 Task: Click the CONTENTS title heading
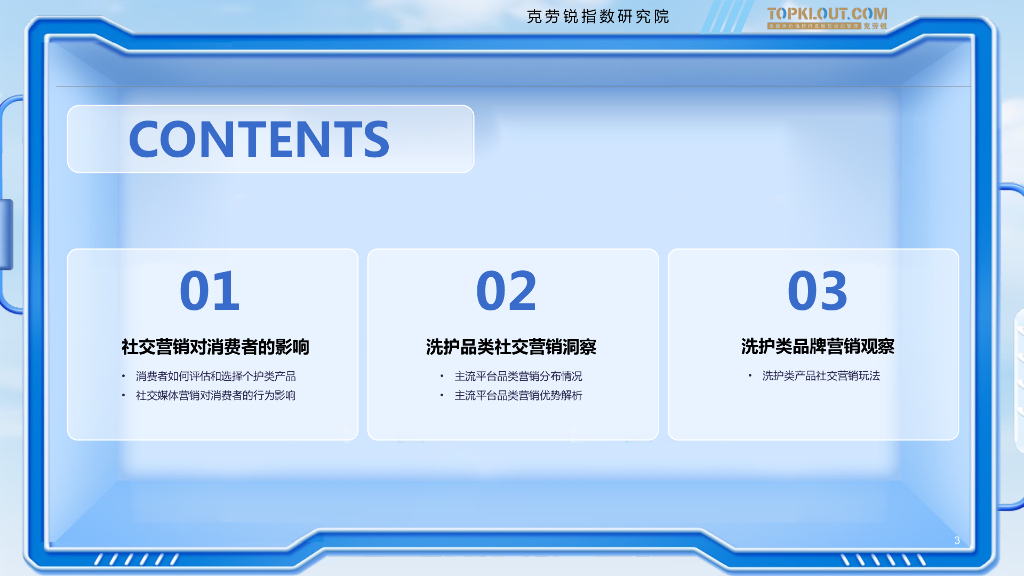pyautogui.click(x=259, y=139)
